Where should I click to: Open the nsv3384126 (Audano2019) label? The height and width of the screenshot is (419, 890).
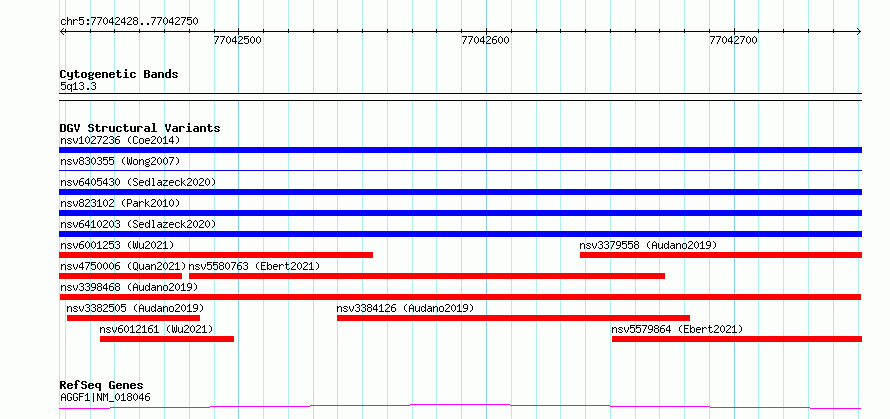point(405,308)
